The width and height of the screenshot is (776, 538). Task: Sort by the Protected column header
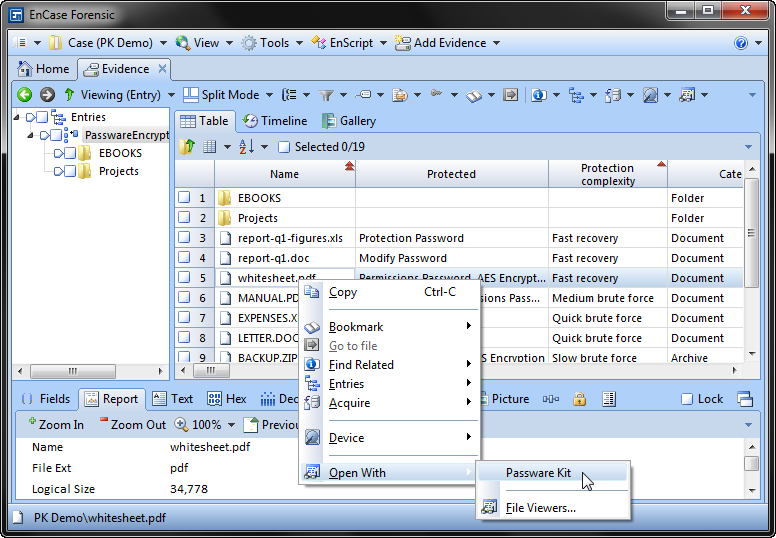click(451, 174)
